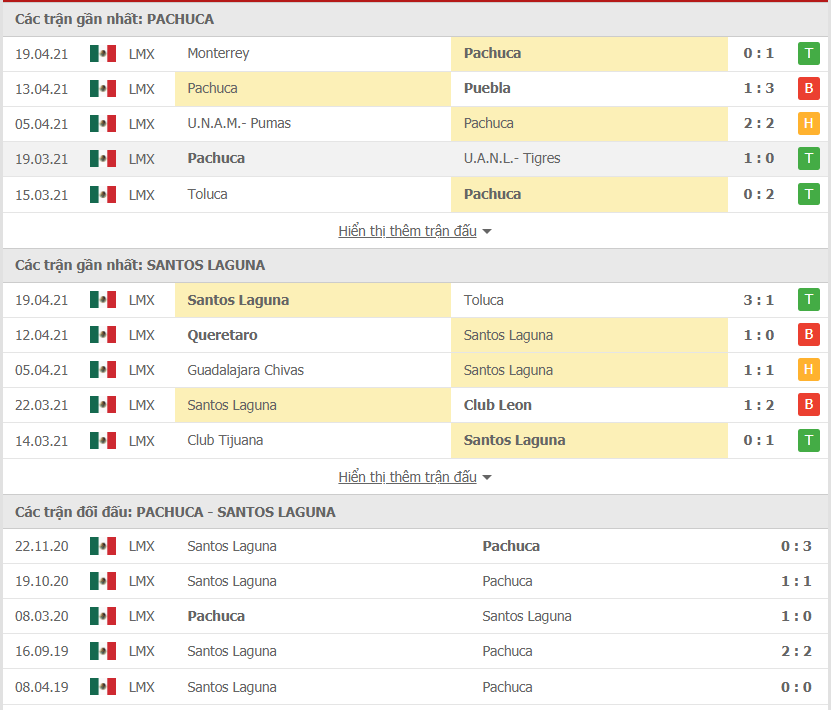Screen dimensions: 831x710
Task: Click the dropdown chevron after first 'Hiển thị thêm trận đấu'
Action: point(486,230)
